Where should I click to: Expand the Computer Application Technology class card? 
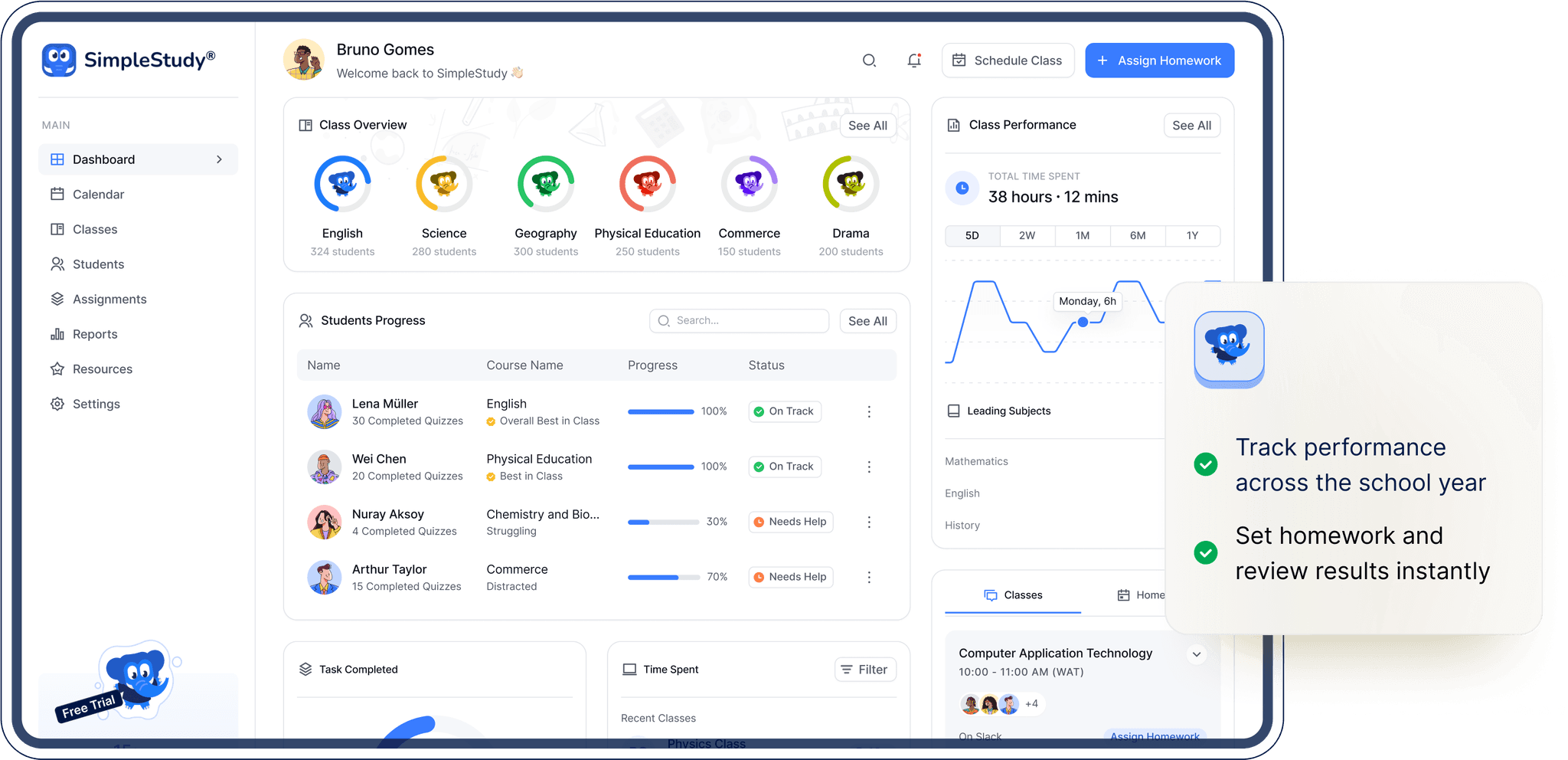coord(1197,654)
